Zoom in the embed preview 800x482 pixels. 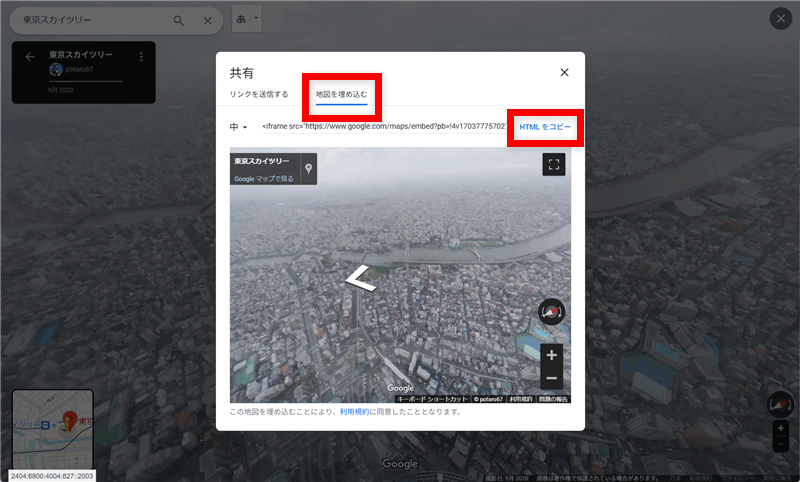pyautogui.click(x=552, y=355)
